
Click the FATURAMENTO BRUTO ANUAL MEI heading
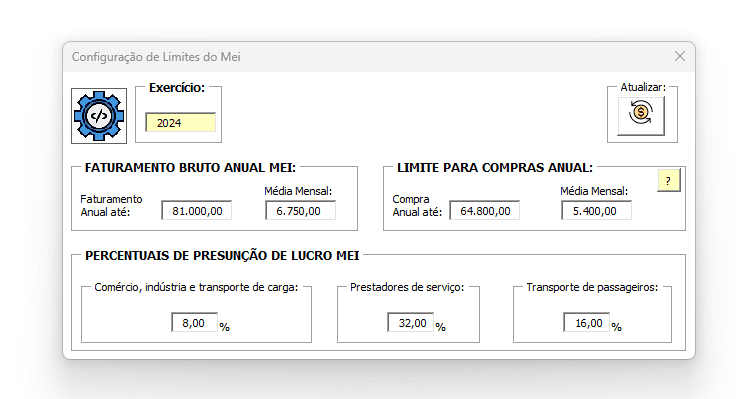[x=190, y=168]
